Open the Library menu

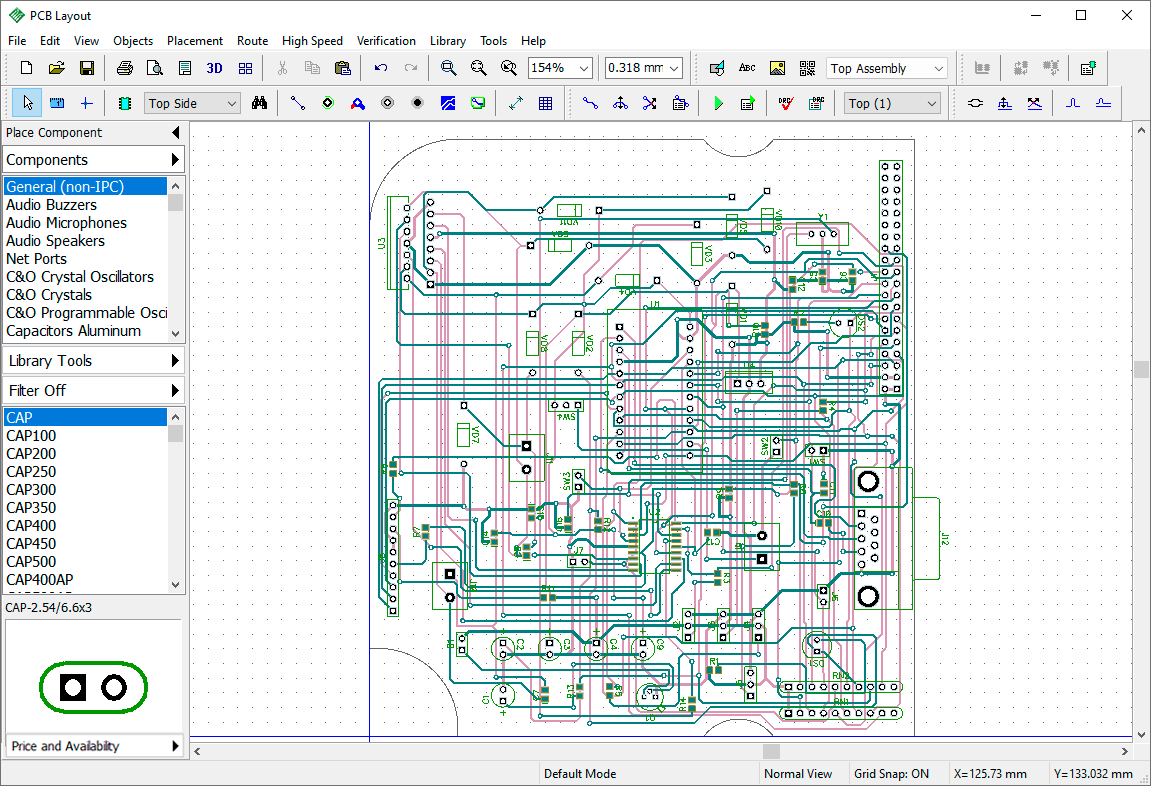[x=448, y=41]
